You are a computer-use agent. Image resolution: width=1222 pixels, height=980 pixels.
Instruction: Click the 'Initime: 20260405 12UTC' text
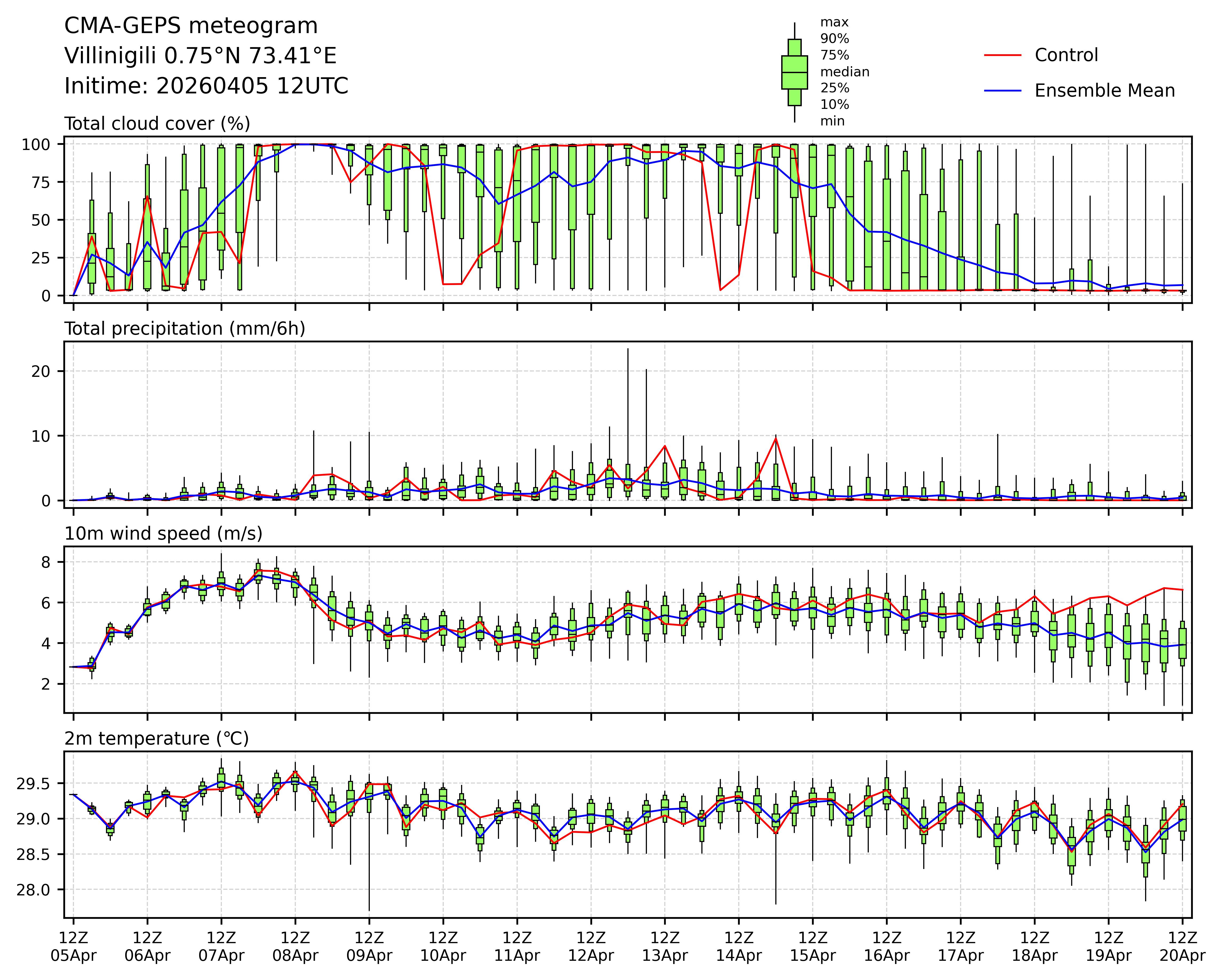[x=206, y=86]
